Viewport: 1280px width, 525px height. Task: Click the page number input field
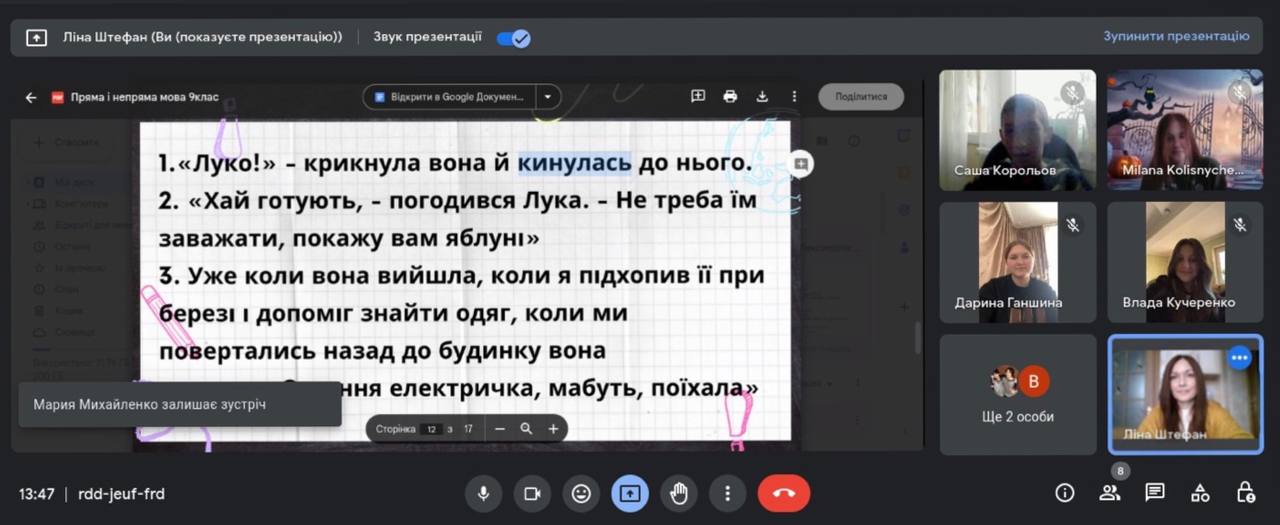(x=431, y=429)
